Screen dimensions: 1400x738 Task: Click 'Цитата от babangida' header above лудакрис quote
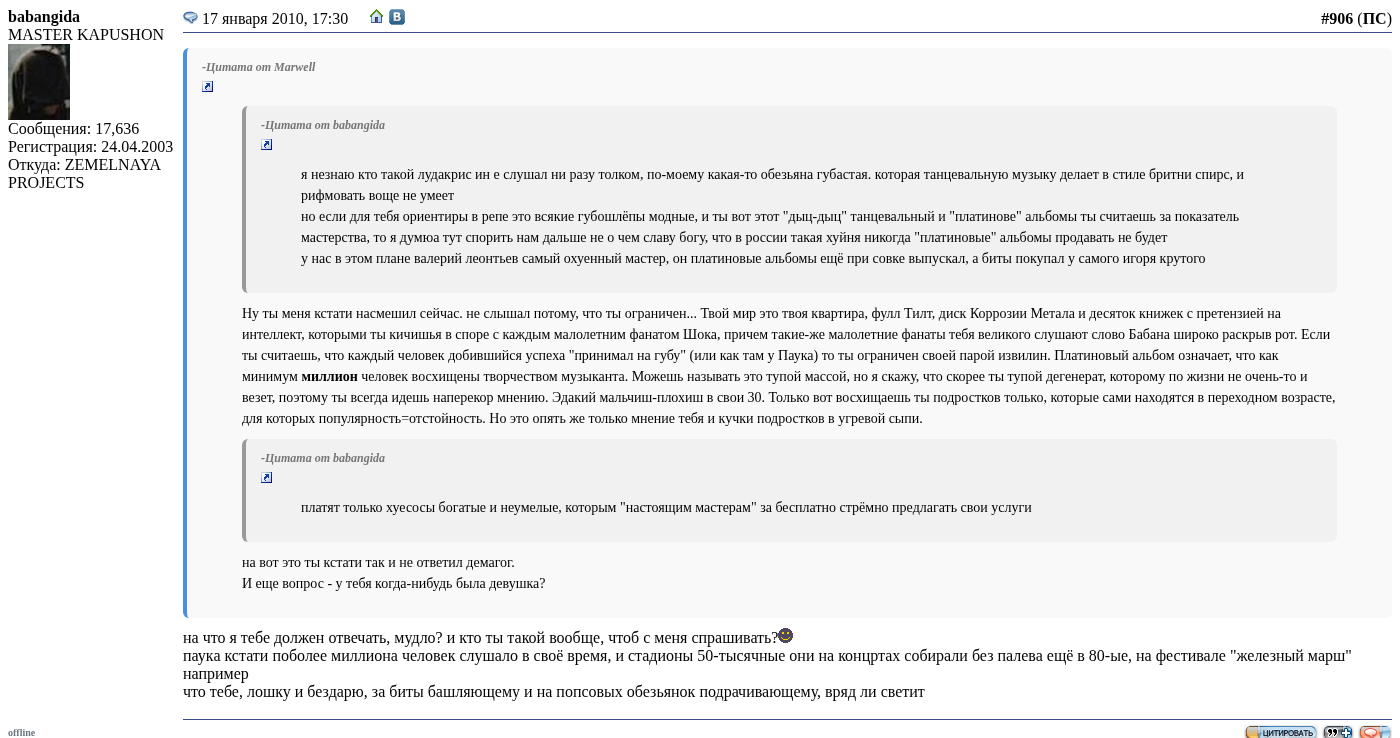pyautogui.click(x=322, y=125)
